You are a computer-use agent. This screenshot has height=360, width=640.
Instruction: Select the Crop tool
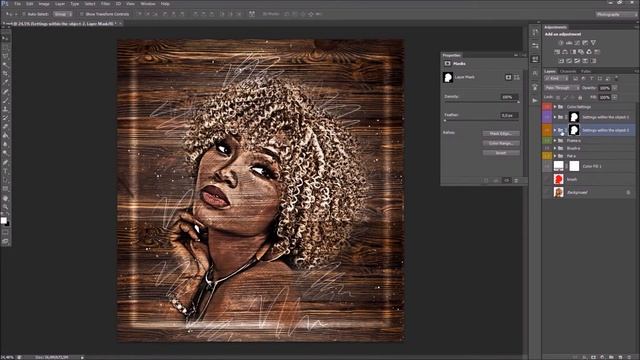pyautogui.click(x=5, y=74)
